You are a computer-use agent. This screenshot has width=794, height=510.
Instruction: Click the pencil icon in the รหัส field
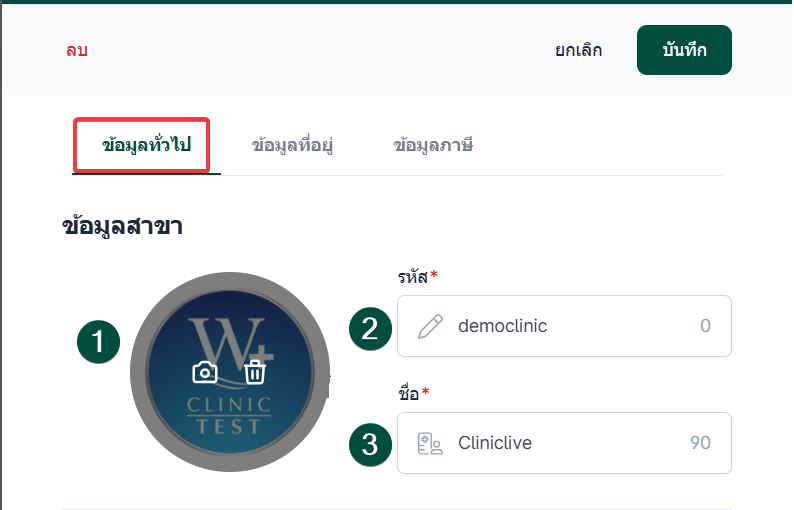coord(430,326)
